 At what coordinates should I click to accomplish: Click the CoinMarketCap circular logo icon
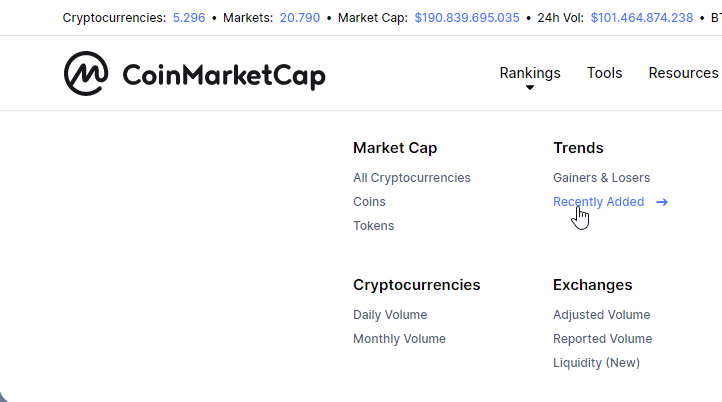[x=86, y=74]
